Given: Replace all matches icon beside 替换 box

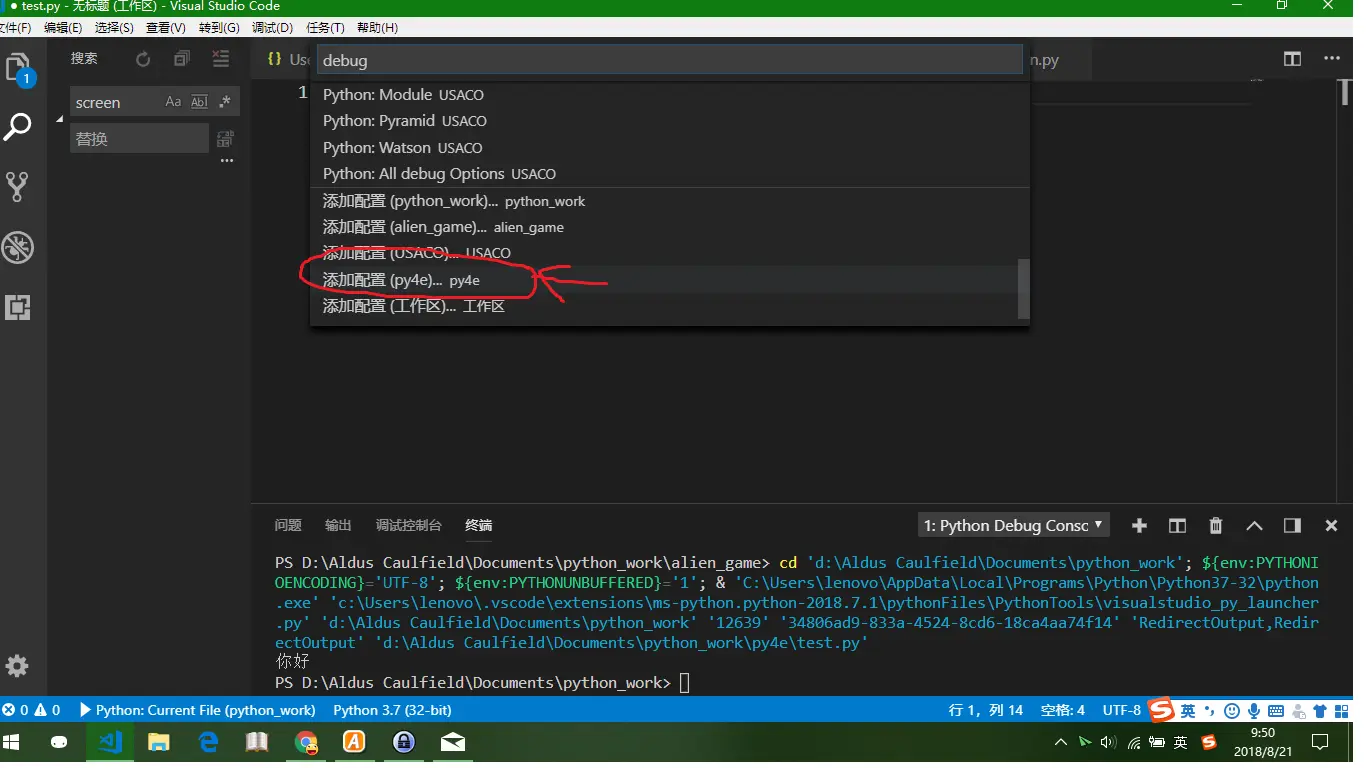Looking at the screenshot, I should tap(226, 138).
